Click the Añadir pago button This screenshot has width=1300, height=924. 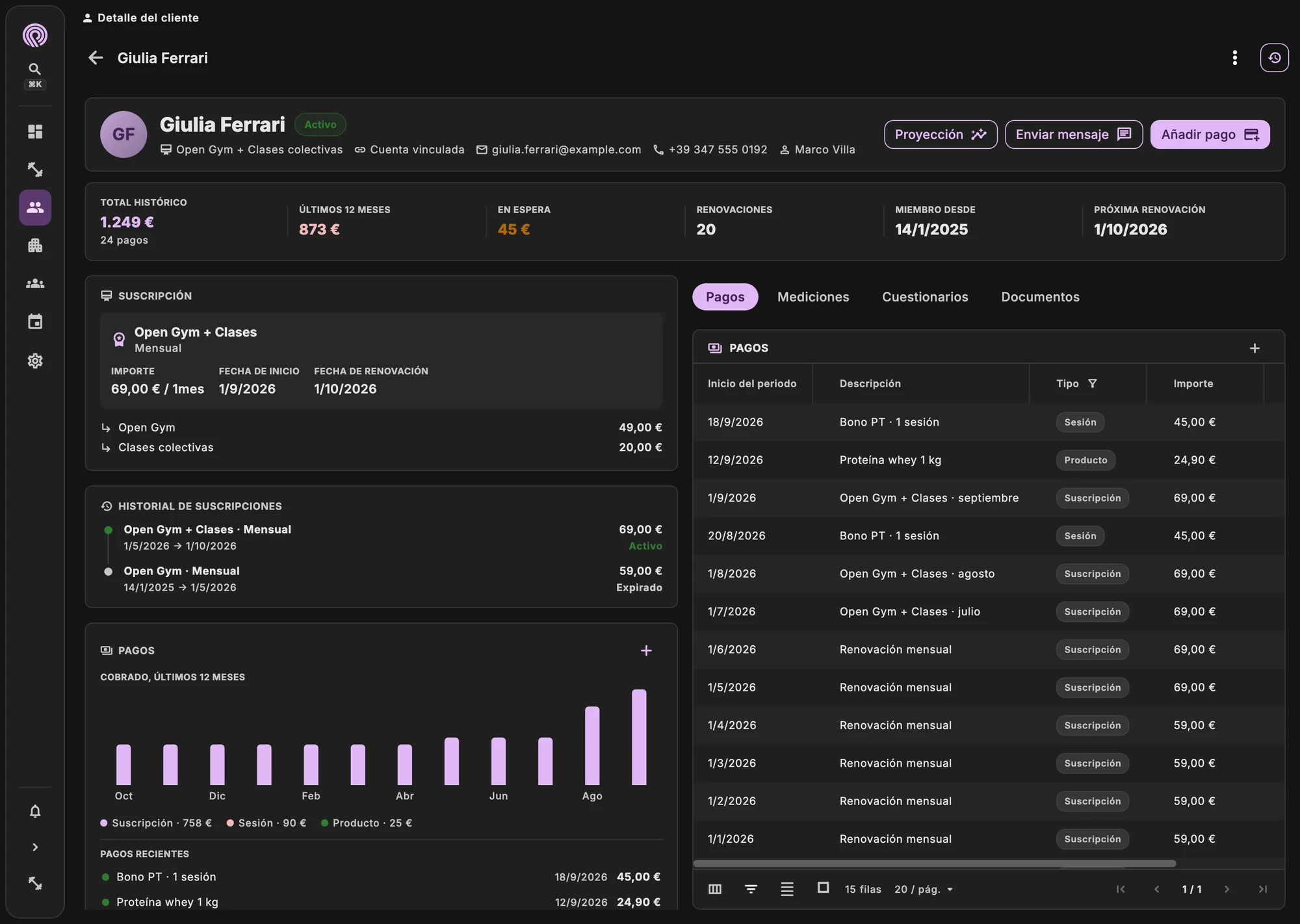(1210, 135)
